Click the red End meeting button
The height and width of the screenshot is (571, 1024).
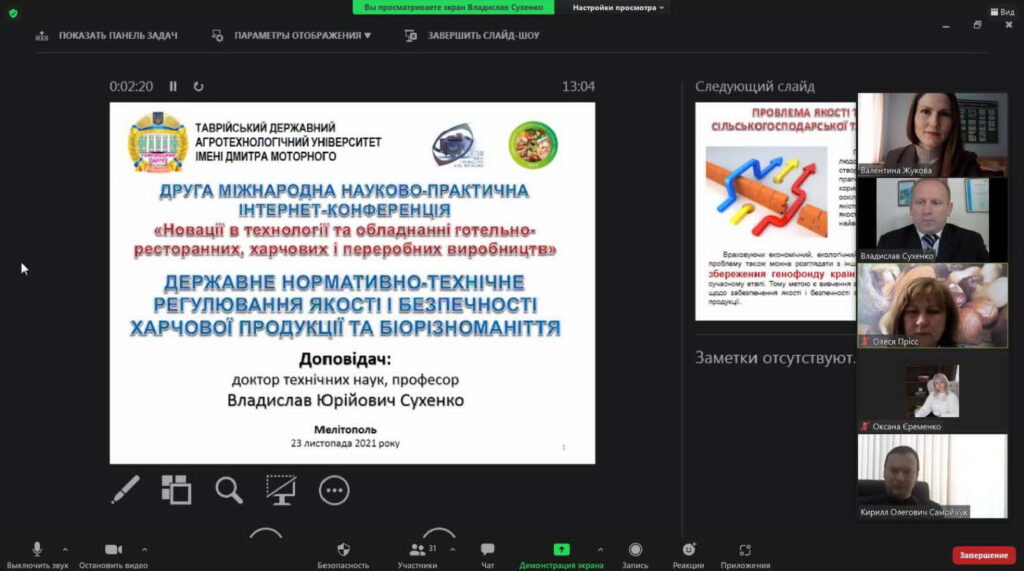click(x=984, y=555)
